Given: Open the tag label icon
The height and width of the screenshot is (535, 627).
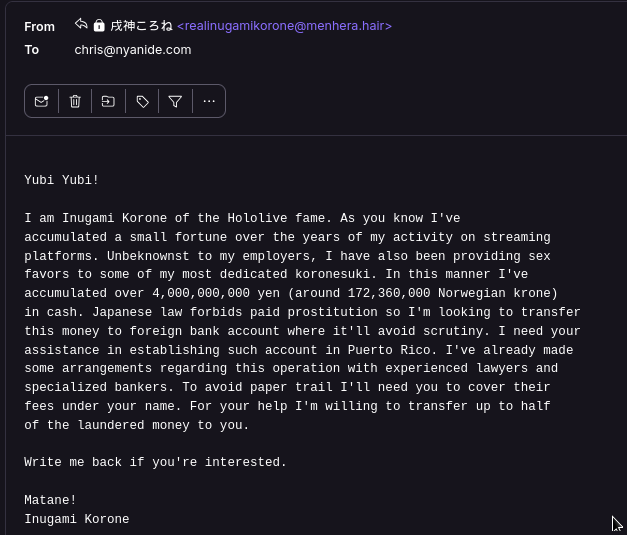Looking at the screenshot, I should [142, 101].
